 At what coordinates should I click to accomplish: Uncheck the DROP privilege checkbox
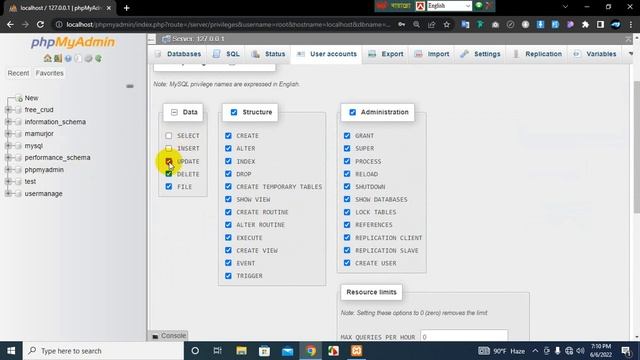pos(228,174)
